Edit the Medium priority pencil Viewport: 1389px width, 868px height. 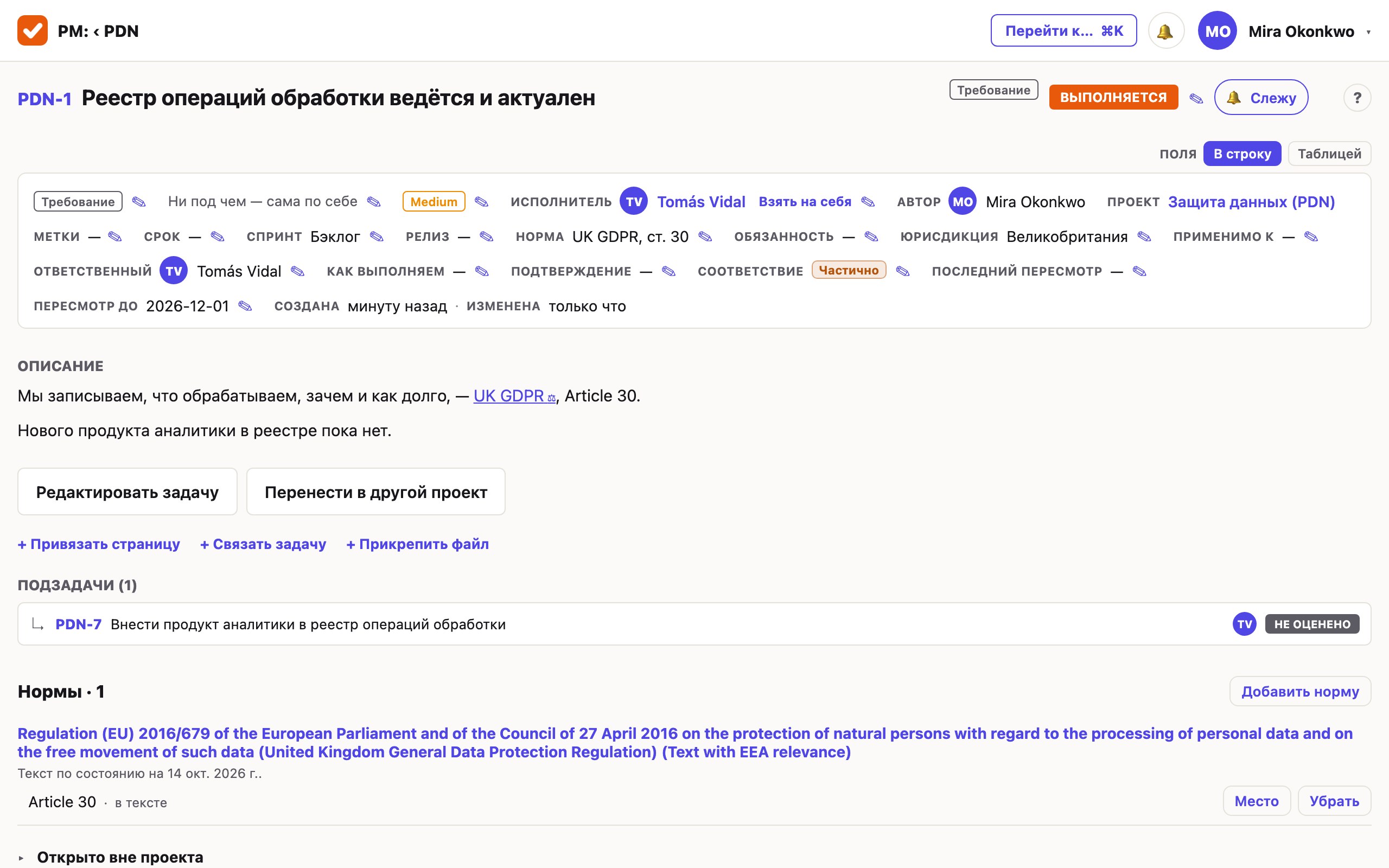pyautogui.click(x=482, y=201)
